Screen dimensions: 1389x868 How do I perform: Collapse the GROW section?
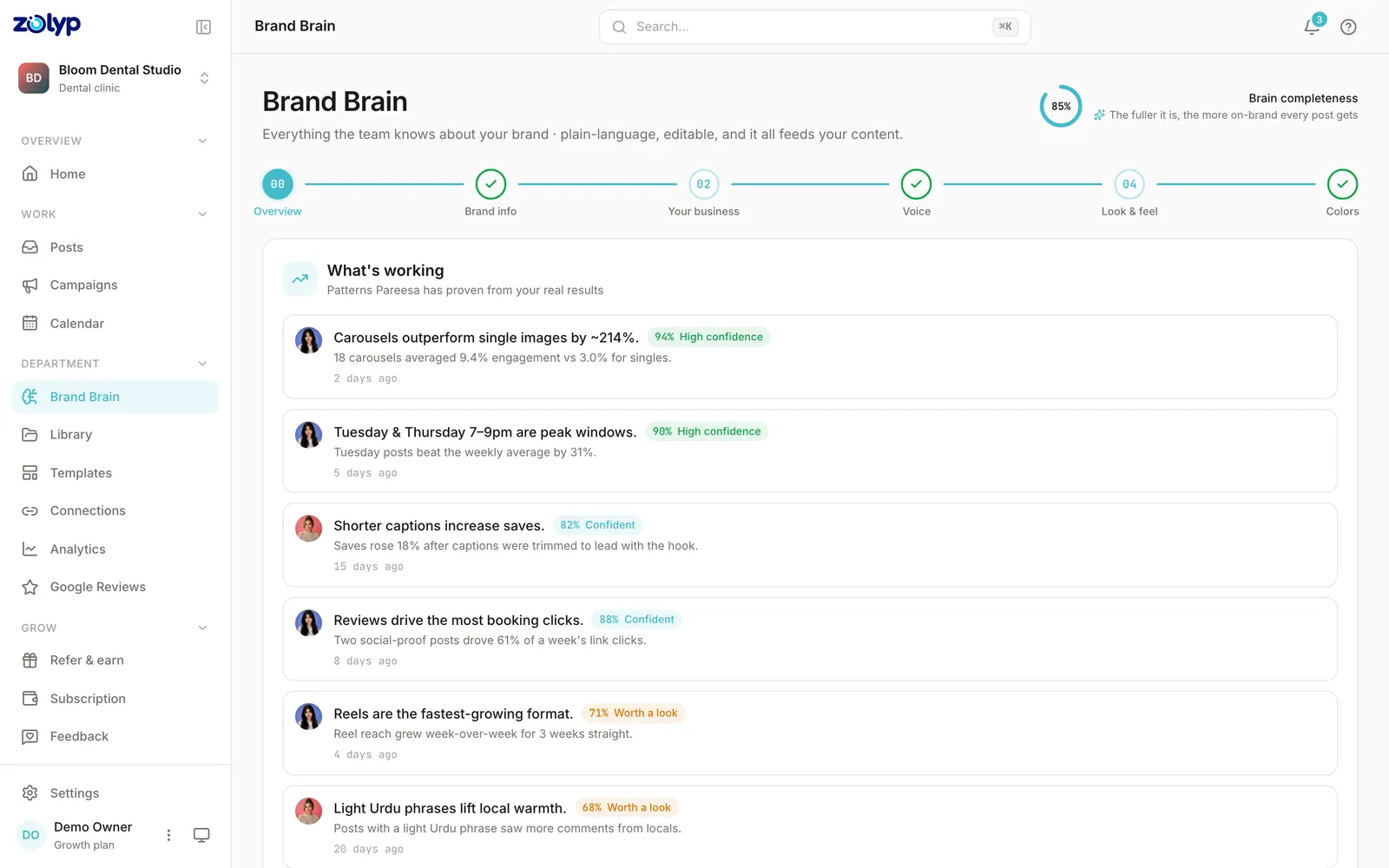tap(202, 628)
